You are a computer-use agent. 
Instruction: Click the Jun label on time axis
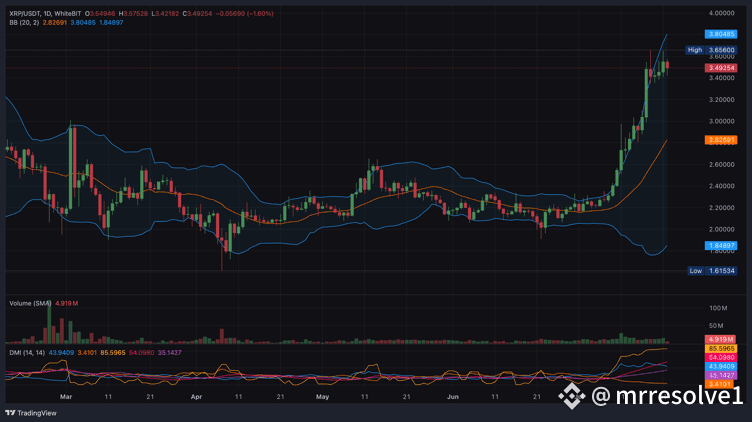click(452, 397)
